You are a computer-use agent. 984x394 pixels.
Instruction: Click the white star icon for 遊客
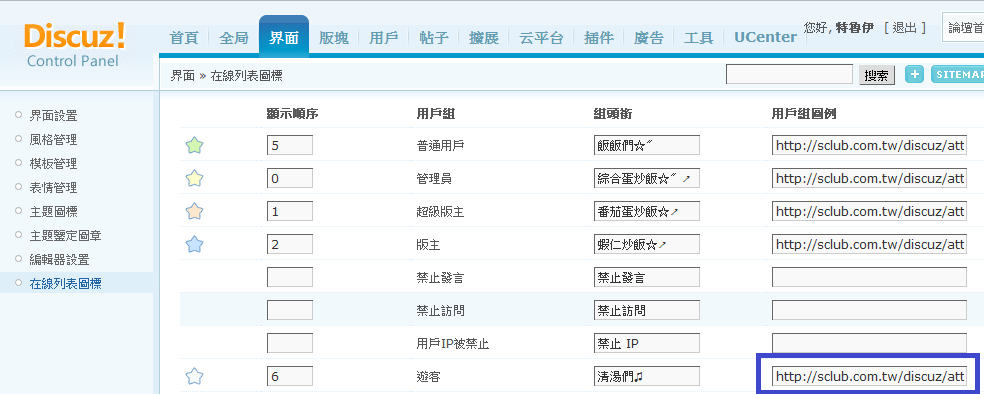pos(195,376)
